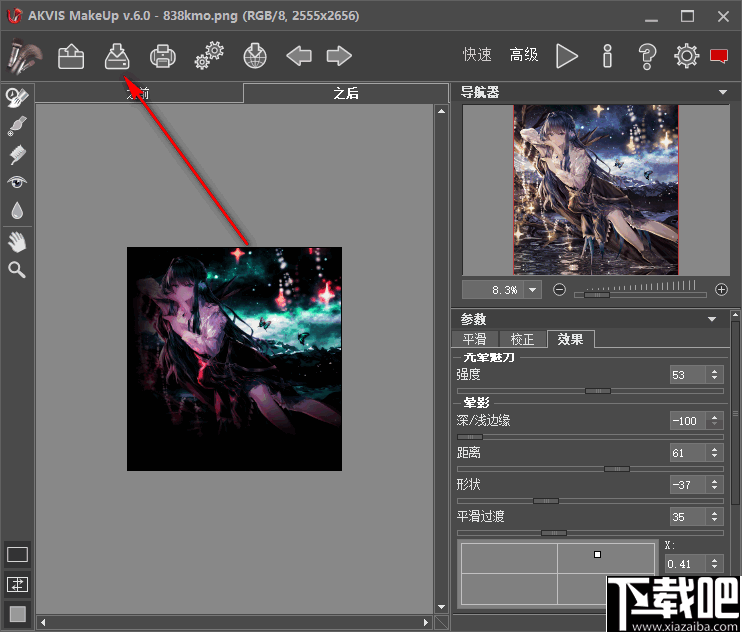This screenshot has width=742, height=632.
Task: Click the navigator preview thumbnail
Action: (x=596, y=190)
